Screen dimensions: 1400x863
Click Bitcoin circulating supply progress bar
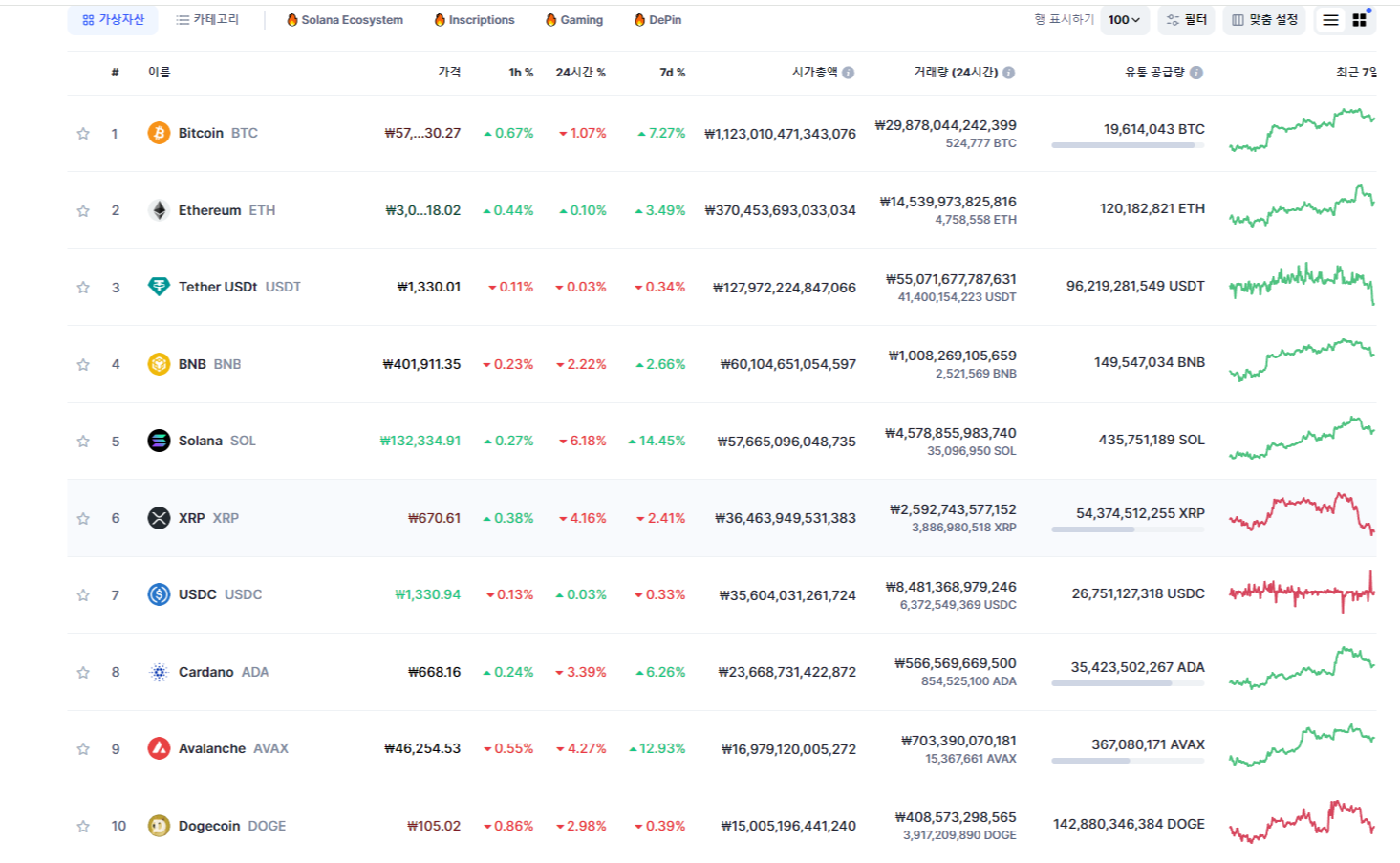click(1128, 145)
